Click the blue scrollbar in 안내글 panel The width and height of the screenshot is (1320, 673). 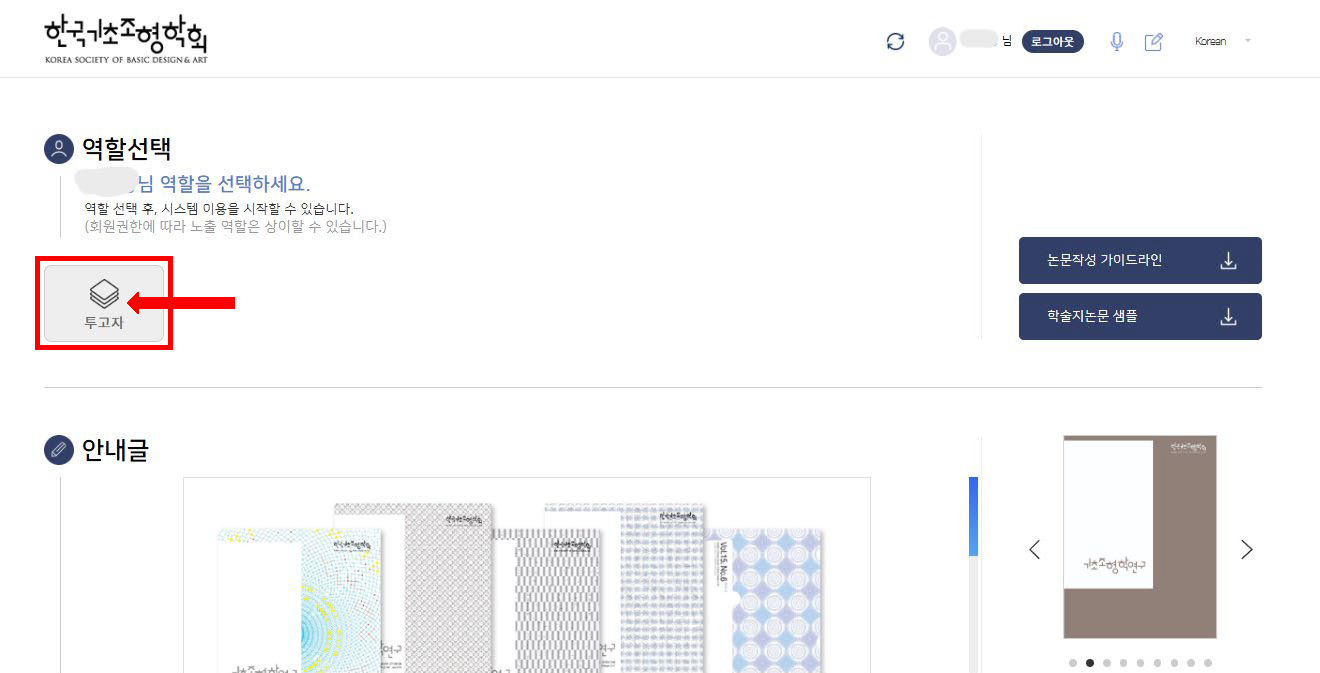tap(973, 515)
